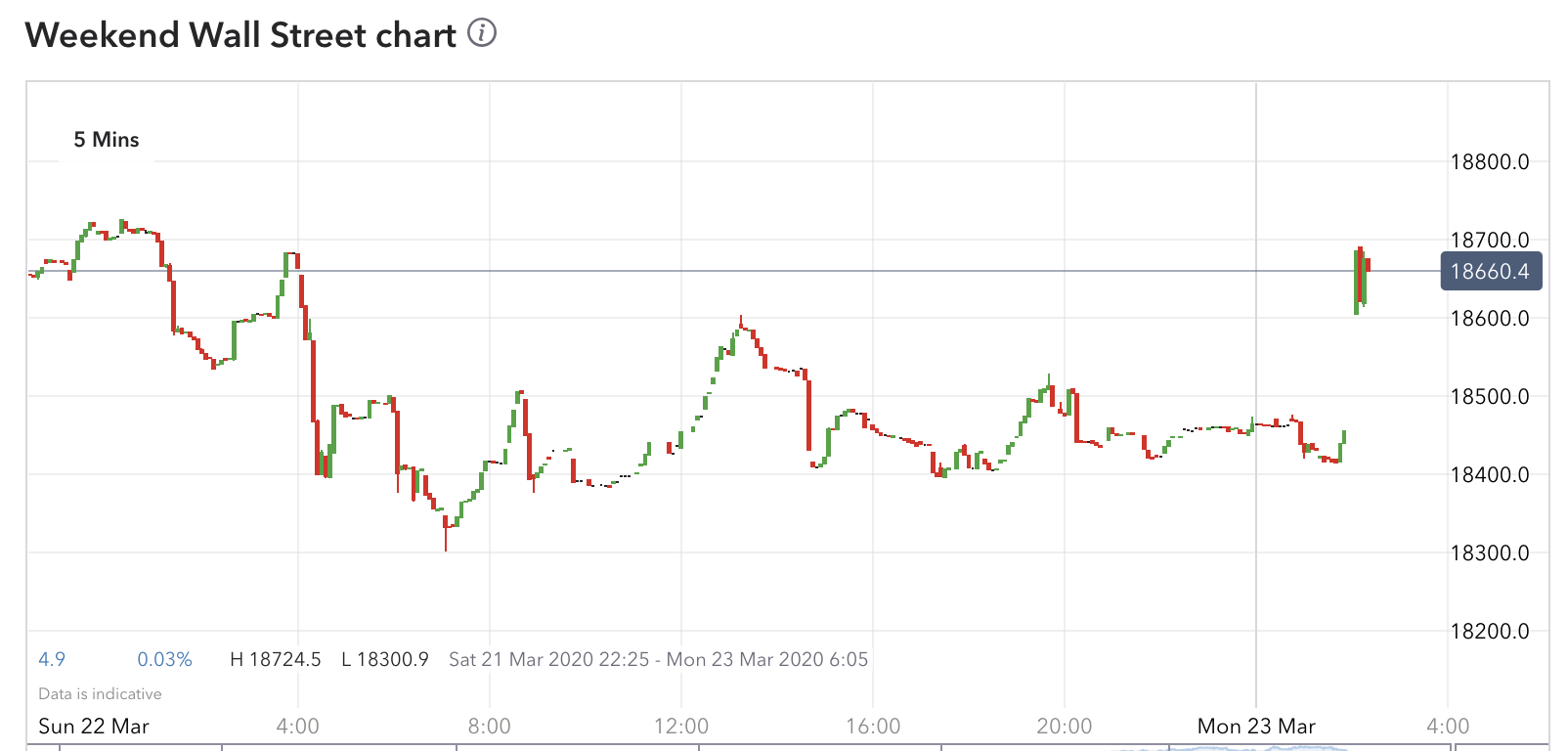The image size is (1568, 751).
Task: Click the 18800.0 price axis label
Action: (x=1490, y=162)
